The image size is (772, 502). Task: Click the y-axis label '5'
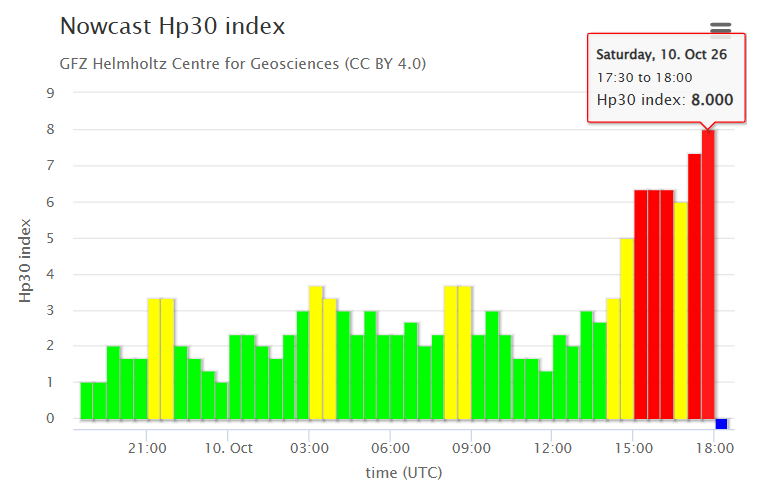[x=50, y=238]
